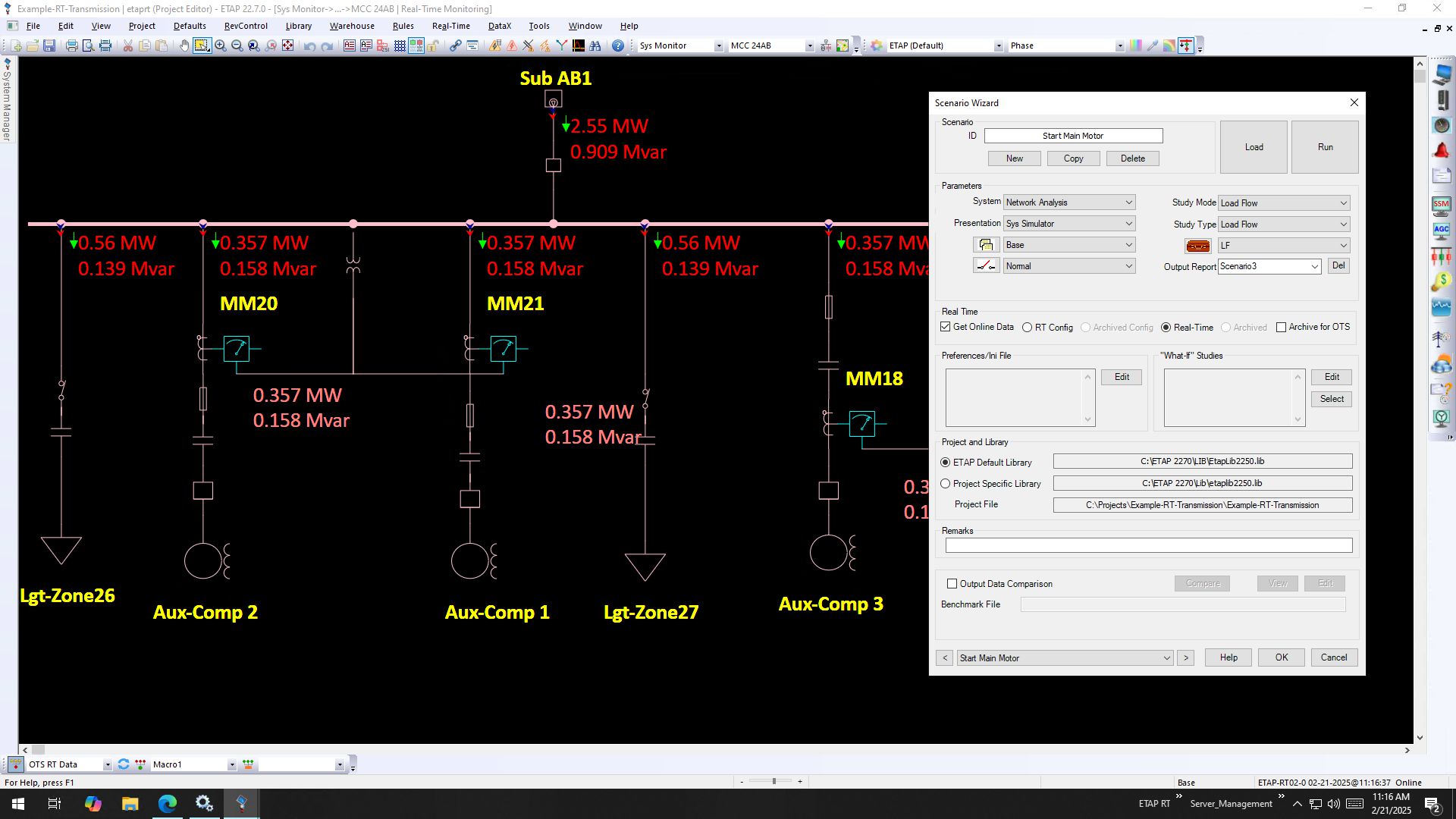Enable the Archive for OTS checkbox
This screenshot has height=819, width=1456.
click(1281, 327)
